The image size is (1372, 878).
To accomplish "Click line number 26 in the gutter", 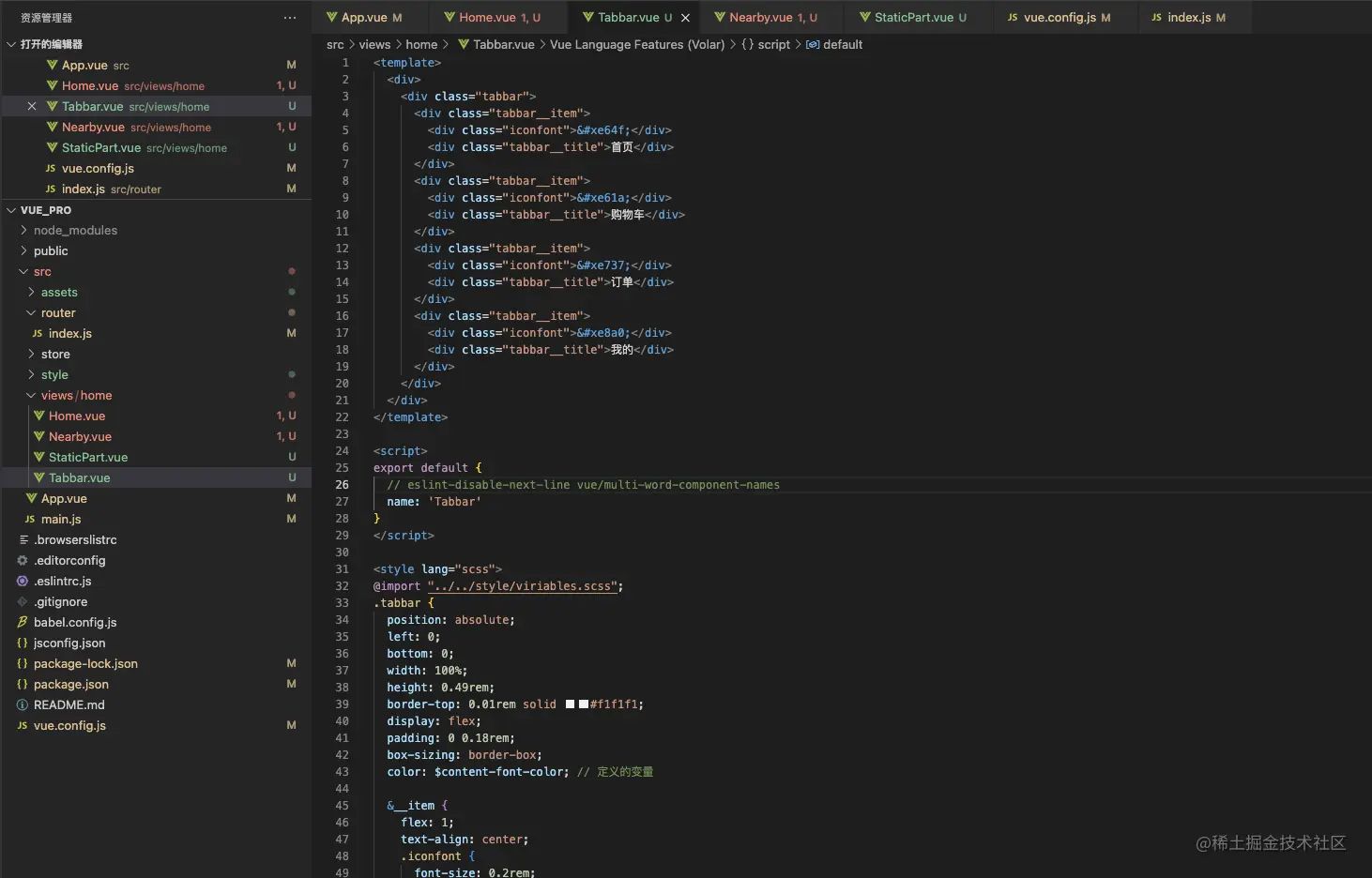I will 343,485.
